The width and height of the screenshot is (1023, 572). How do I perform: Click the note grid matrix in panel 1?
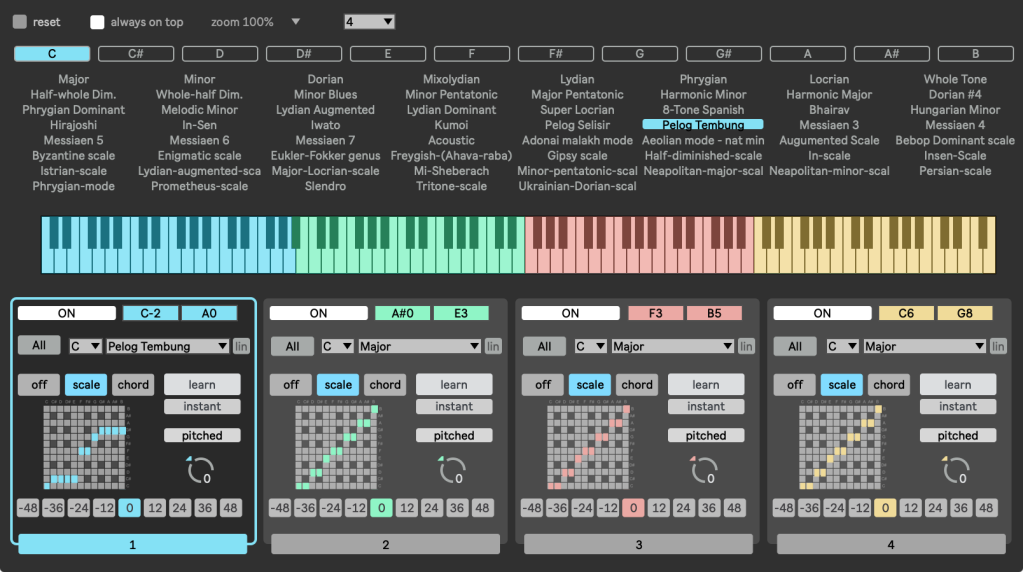[85, 445]
